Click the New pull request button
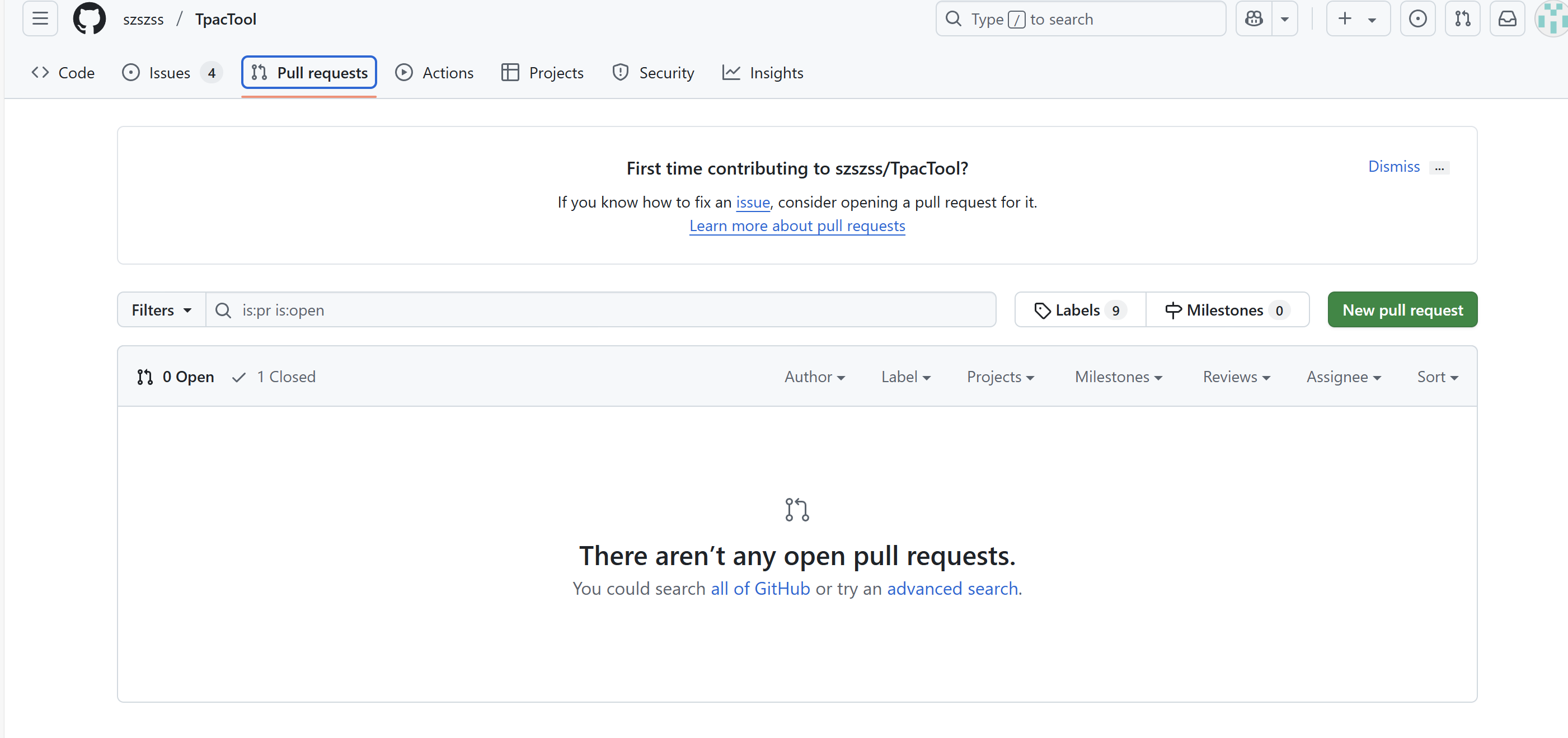Image resolution: width=1568 pixels, height=738 pixels. 1402,309
